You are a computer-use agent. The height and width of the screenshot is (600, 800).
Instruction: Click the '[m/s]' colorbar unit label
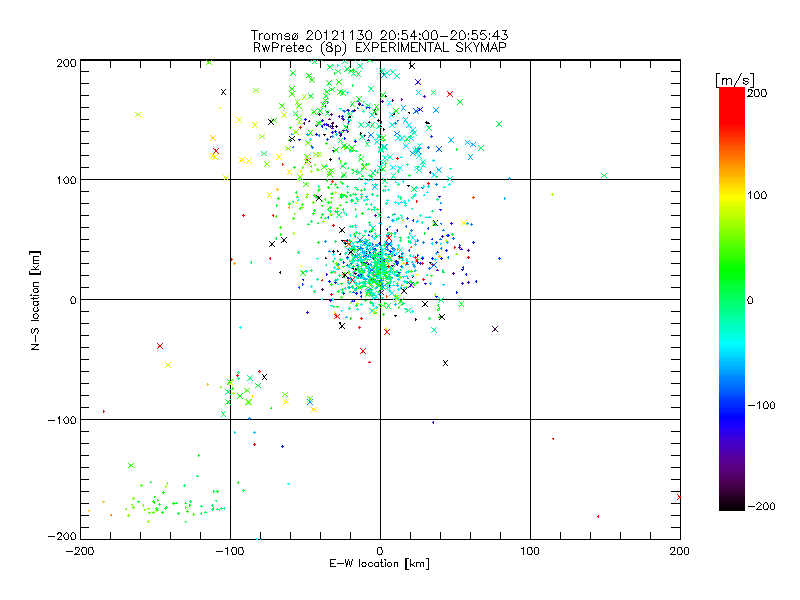(735, 80)
